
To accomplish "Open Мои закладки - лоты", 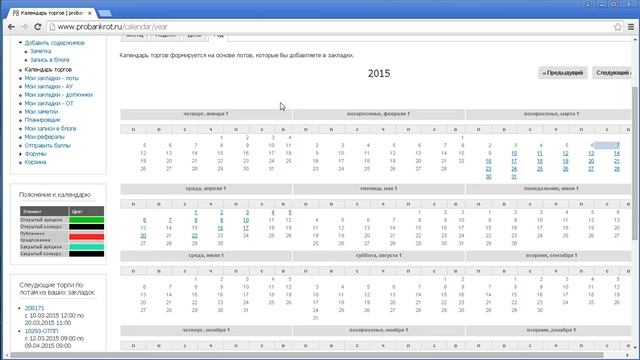I will pos(51,78).
